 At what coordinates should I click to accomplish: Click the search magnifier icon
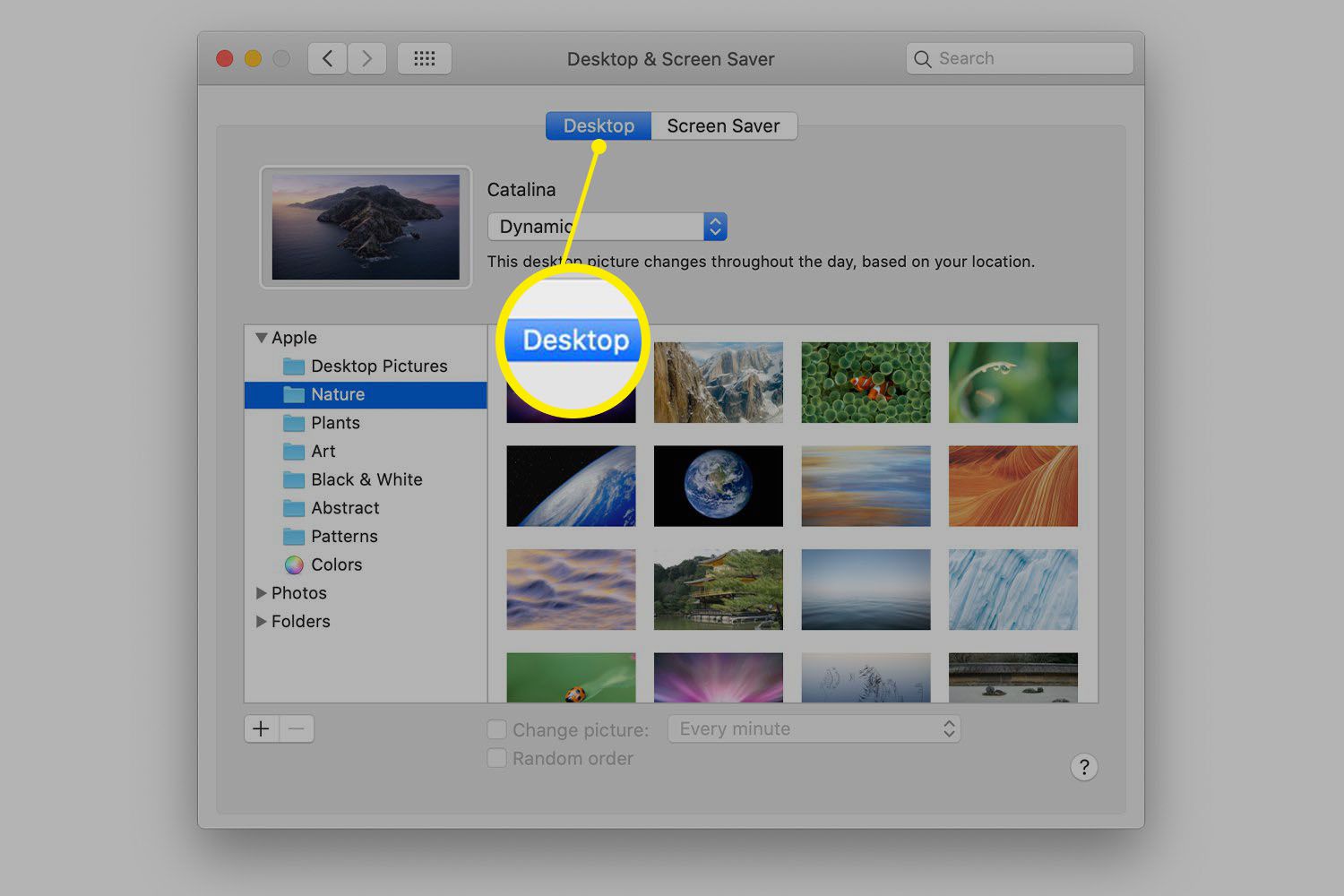(923, 59)
